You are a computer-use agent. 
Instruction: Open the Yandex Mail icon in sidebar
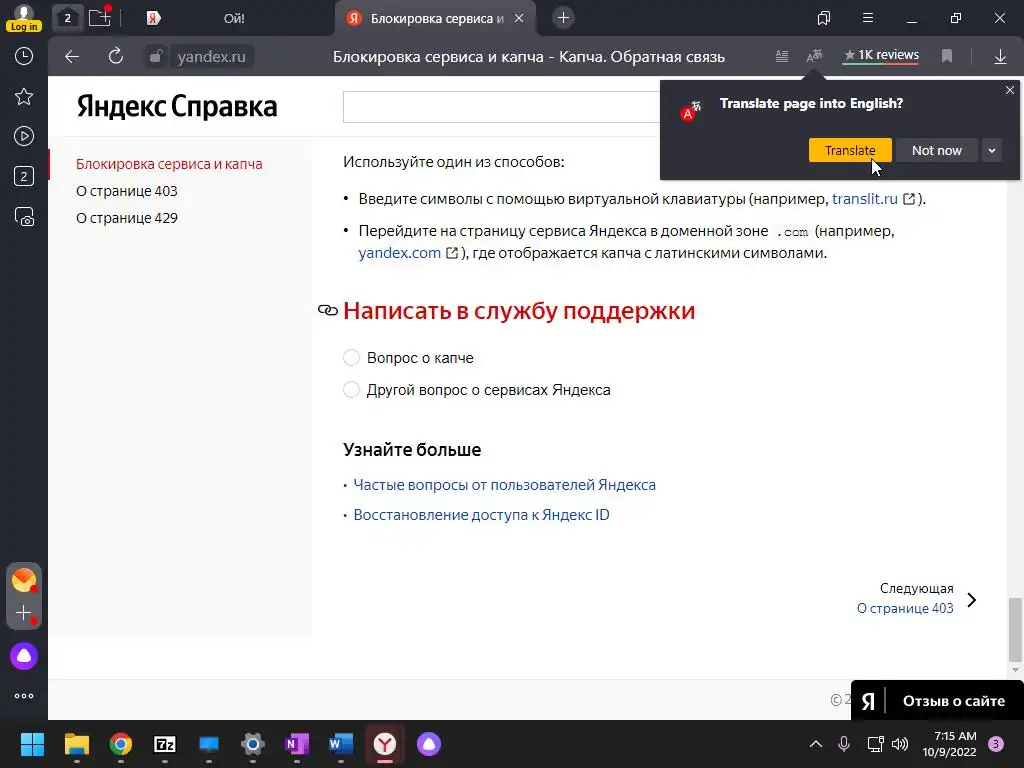24,580
